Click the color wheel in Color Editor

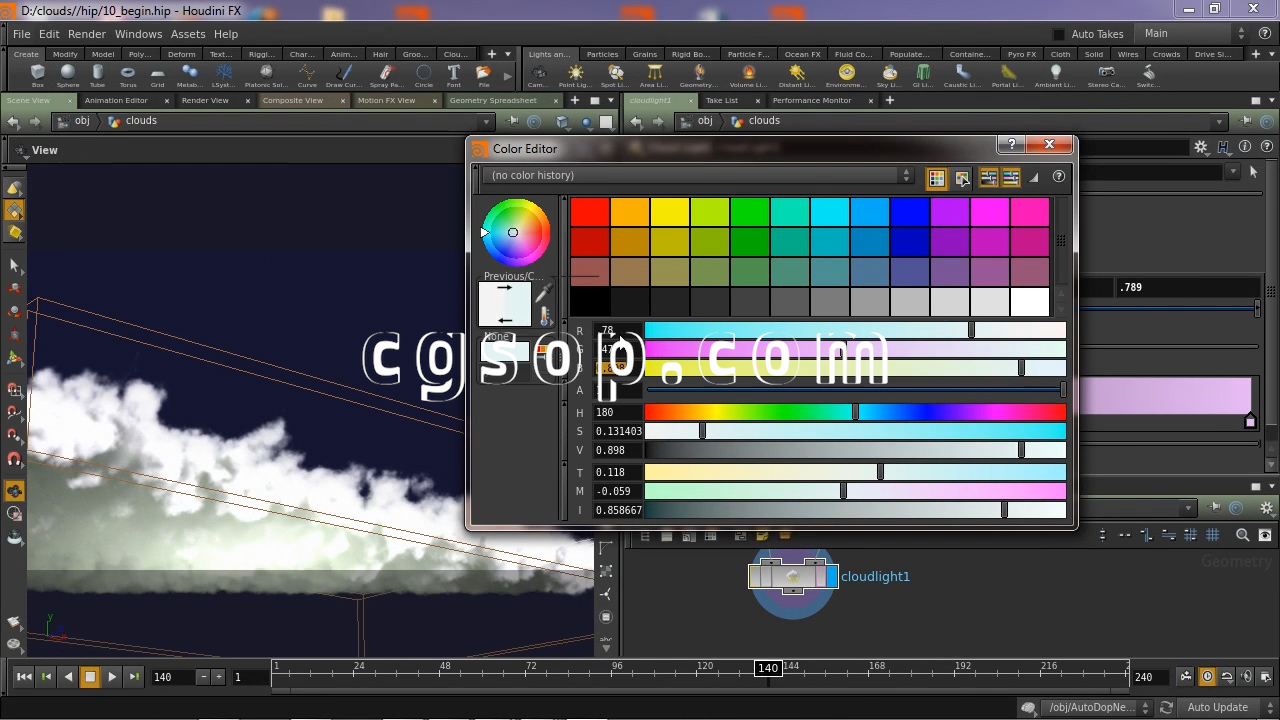point(516,233)
